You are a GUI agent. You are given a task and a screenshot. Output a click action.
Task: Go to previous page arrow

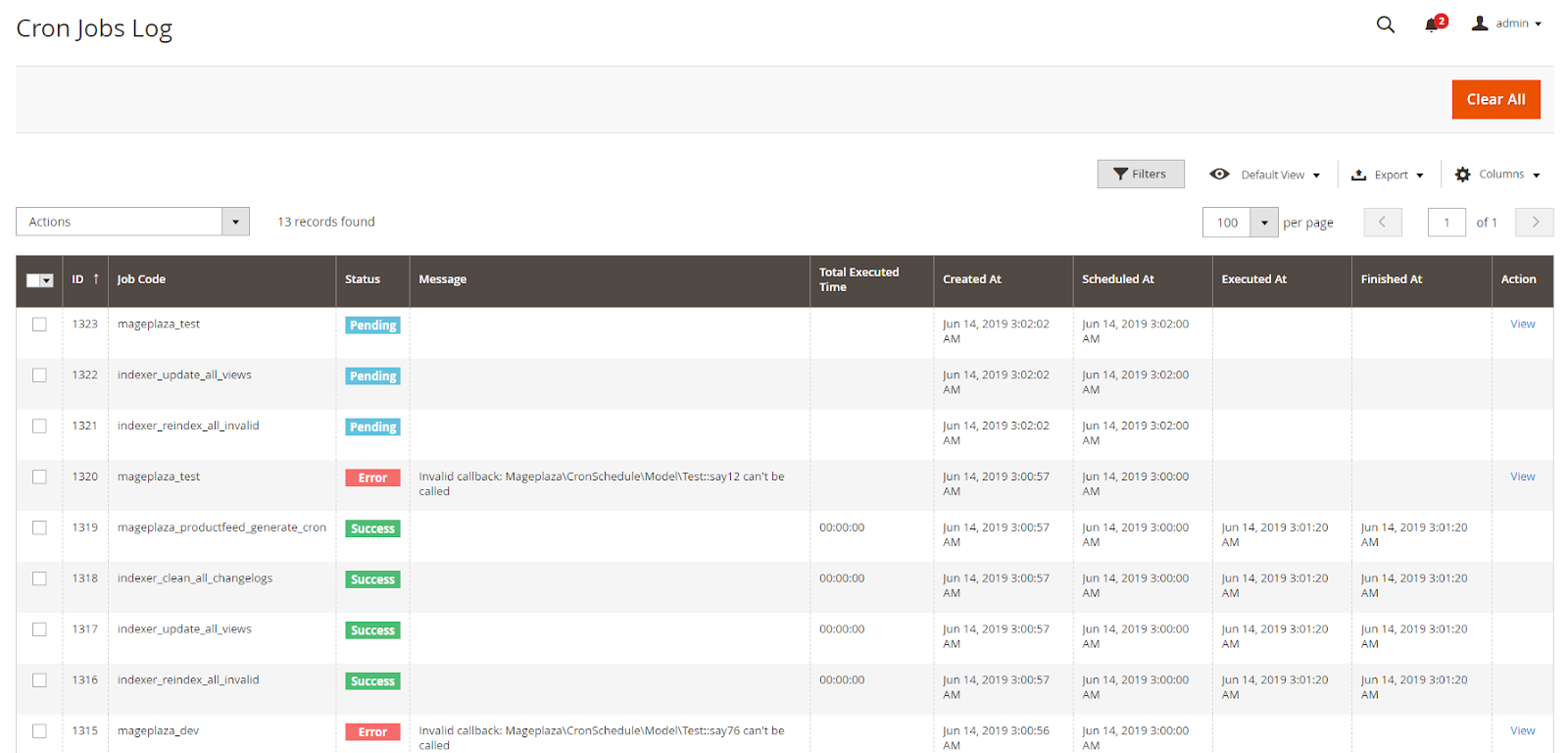1382,223
